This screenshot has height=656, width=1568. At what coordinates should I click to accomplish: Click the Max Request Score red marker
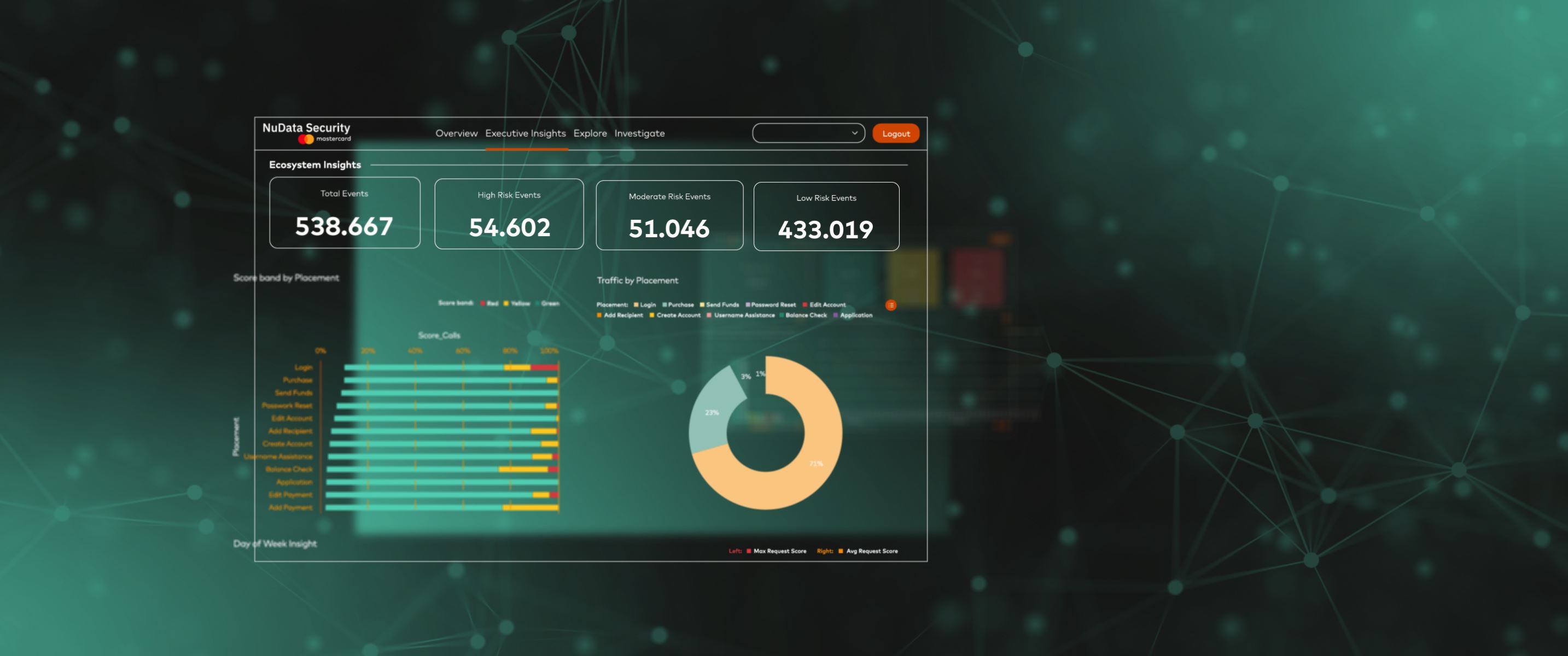pyautogui.click(x=749, y=552)
